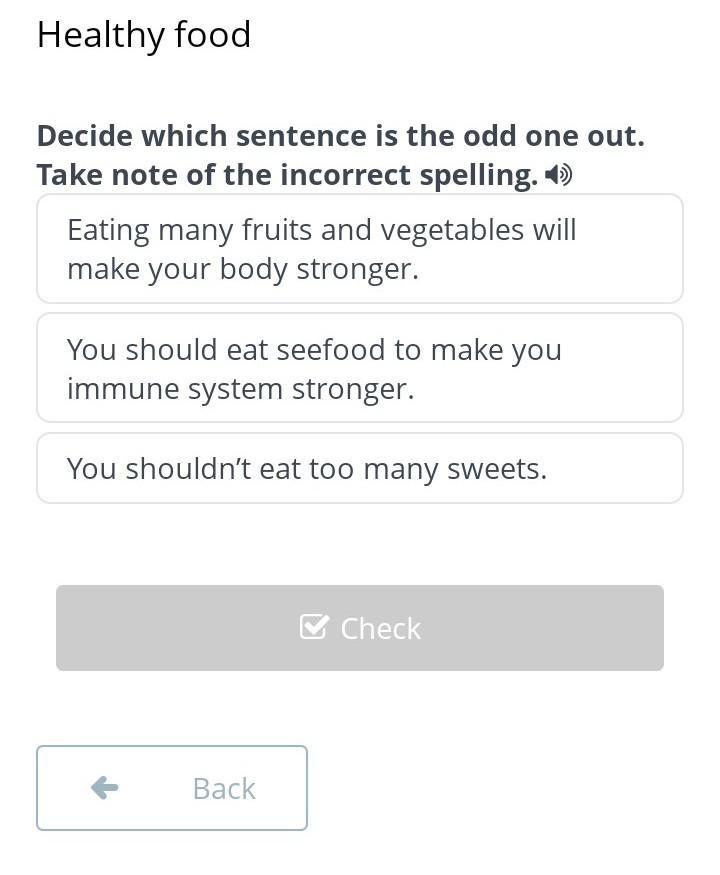Click 'immune system stronger' in second option
Viewport: 720px width, 875px height.
pyautogui.click(x=240, y=389)
